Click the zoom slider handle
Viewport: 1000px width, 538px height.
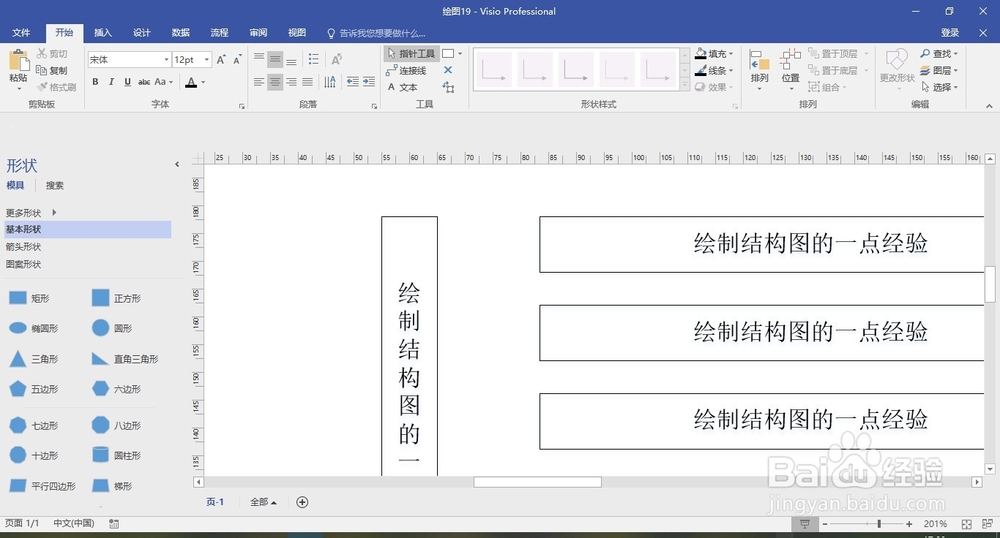[879, 523]
